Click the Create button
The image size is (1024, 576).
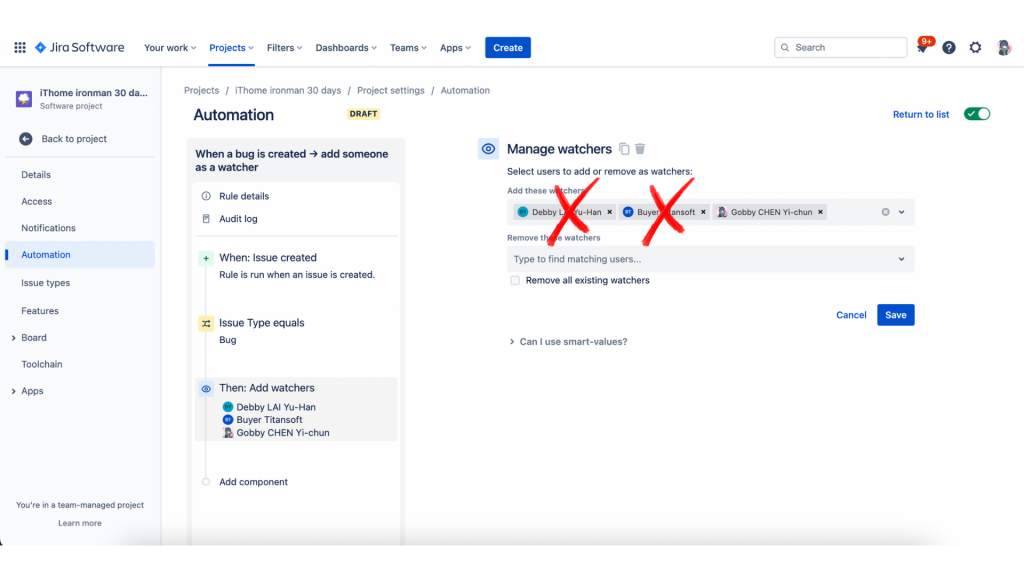(507, 48)
